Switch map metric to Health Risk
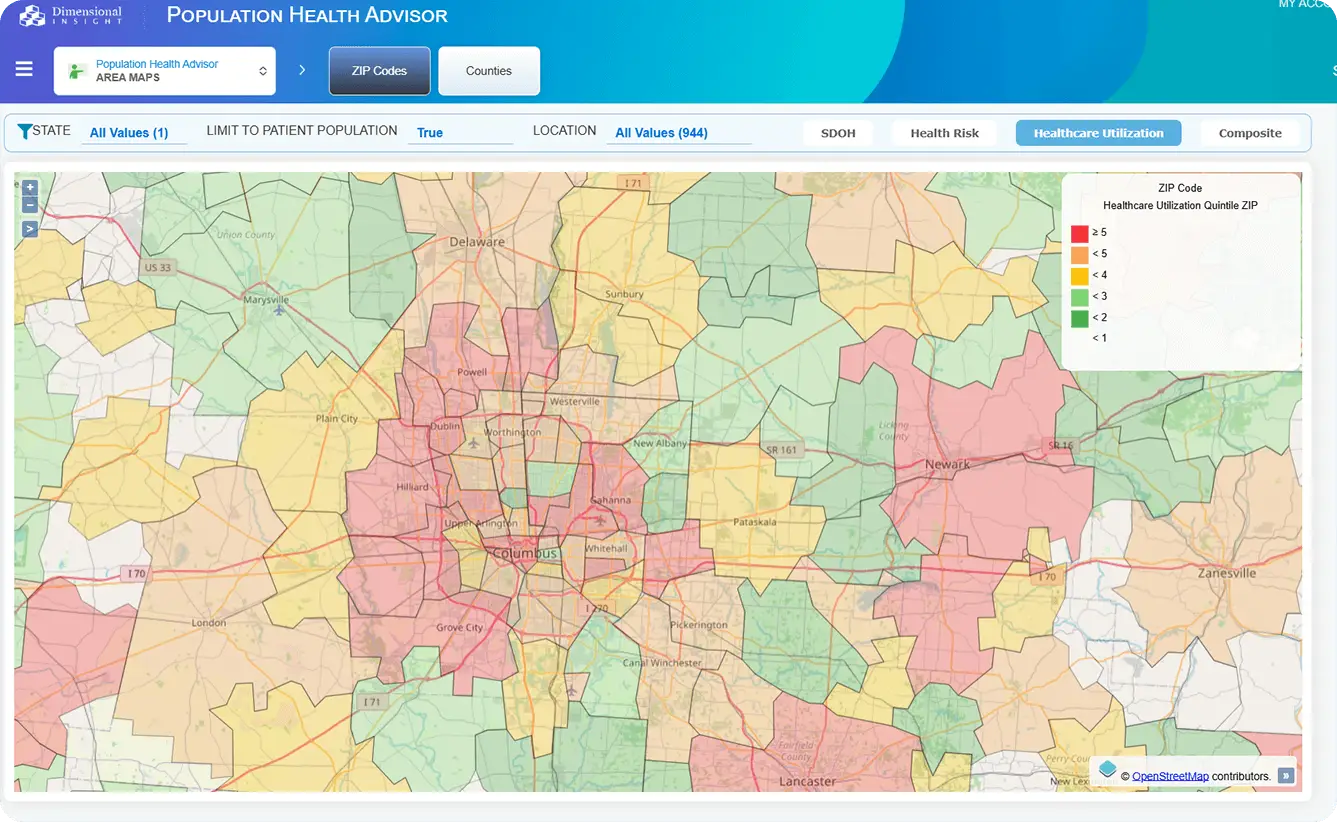 pyautogui.click(x=944, y=133)
